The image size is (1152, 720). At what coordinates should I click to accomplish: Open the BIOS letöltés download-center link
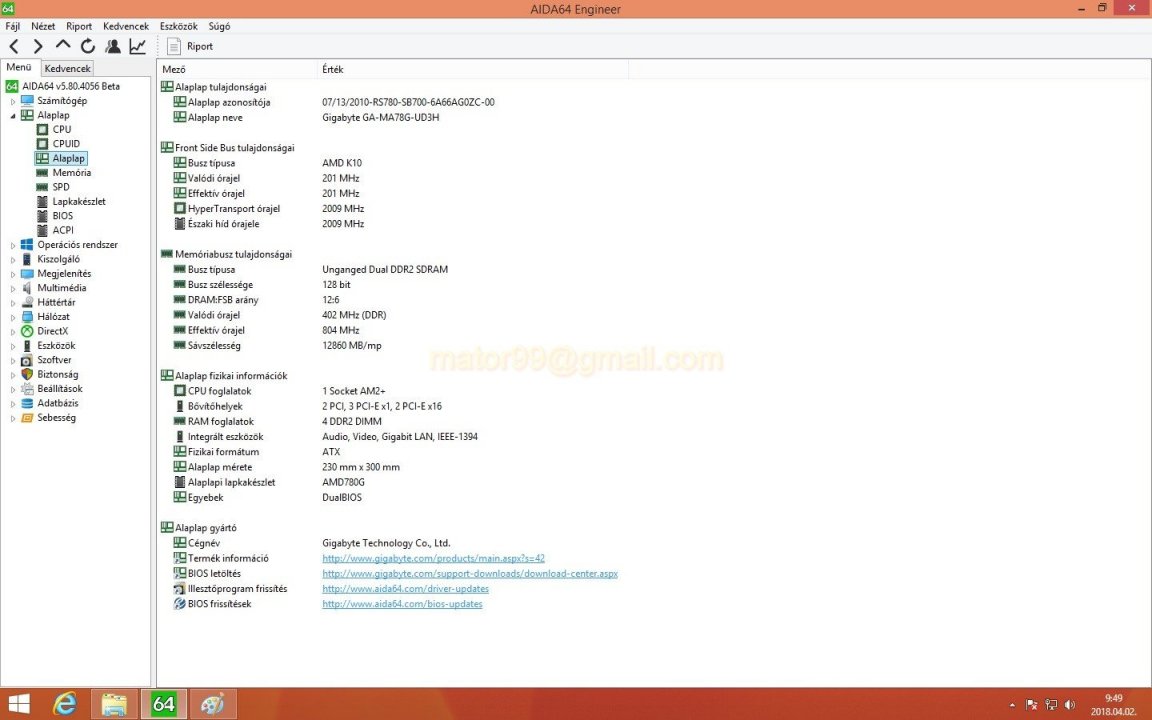[x=469, y=574]
